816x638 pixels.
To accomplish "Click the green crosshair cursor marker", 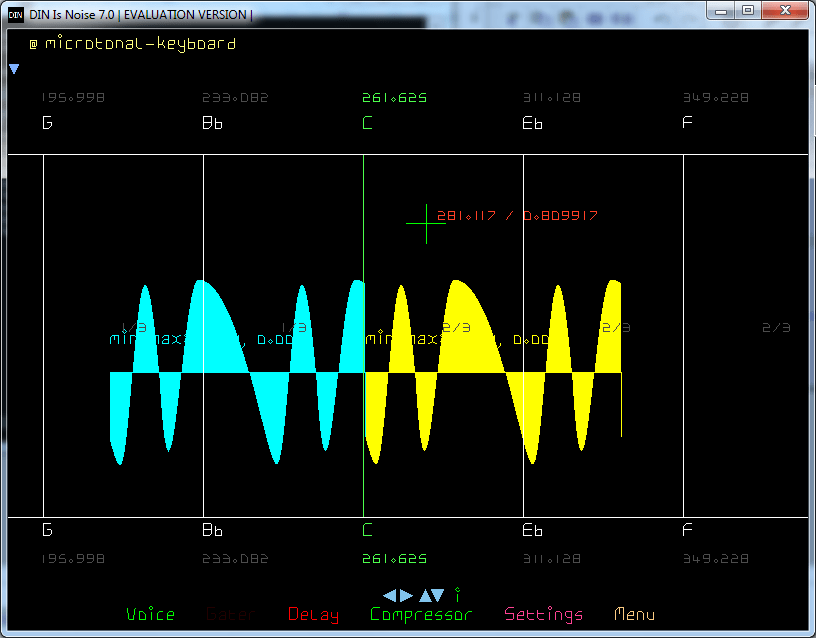I will (426, 223).
